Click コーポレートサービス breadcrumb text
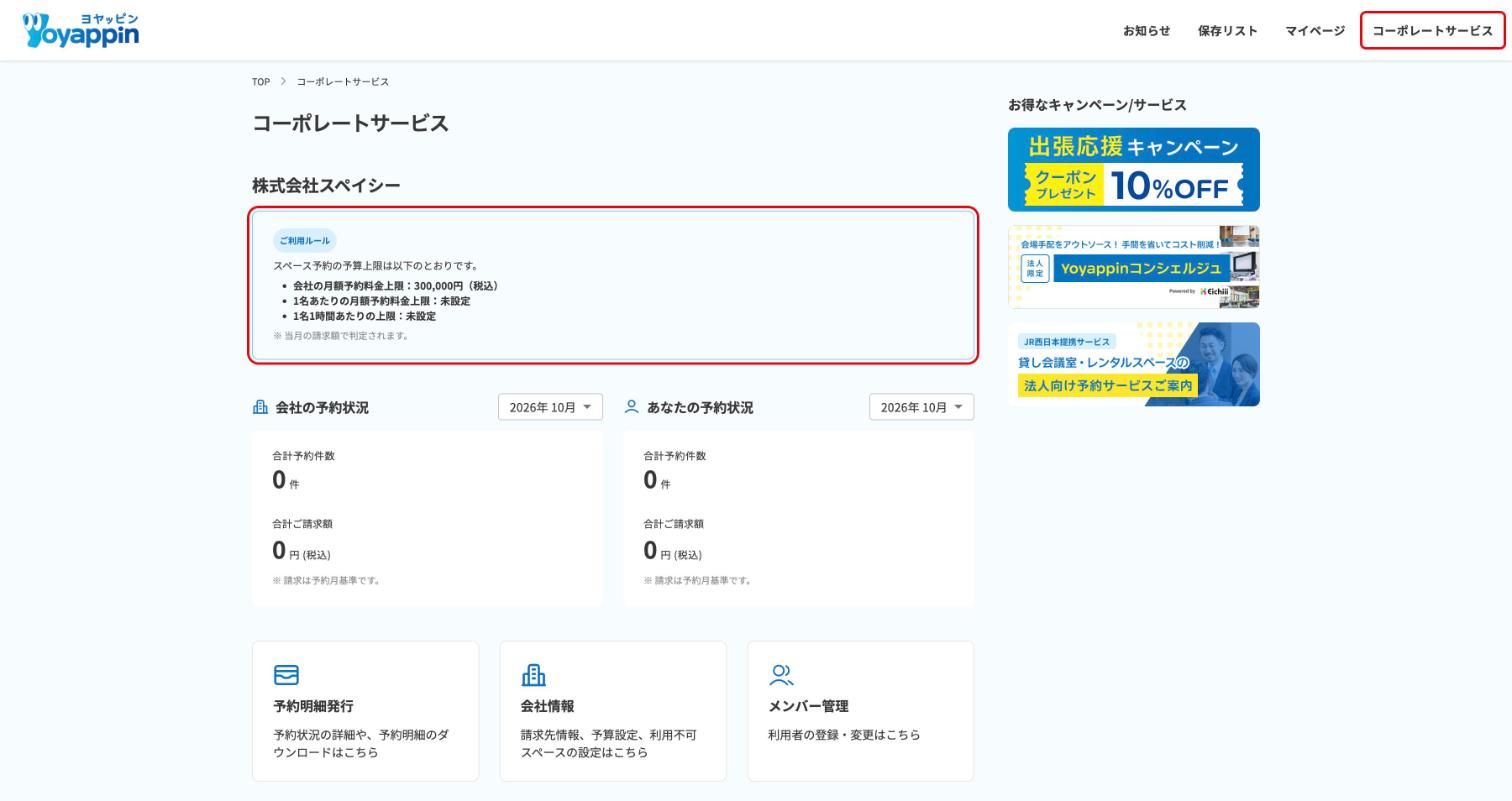The width and height of the screenshot is (1512, 801). pyautogui.click(x=342, y=82)
